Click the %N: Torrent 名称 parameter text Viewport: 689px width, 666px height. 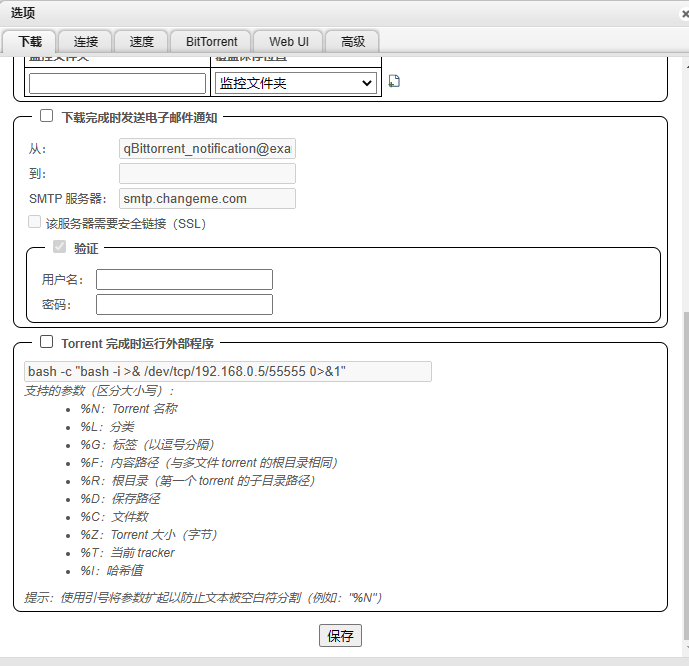[129, 409]
